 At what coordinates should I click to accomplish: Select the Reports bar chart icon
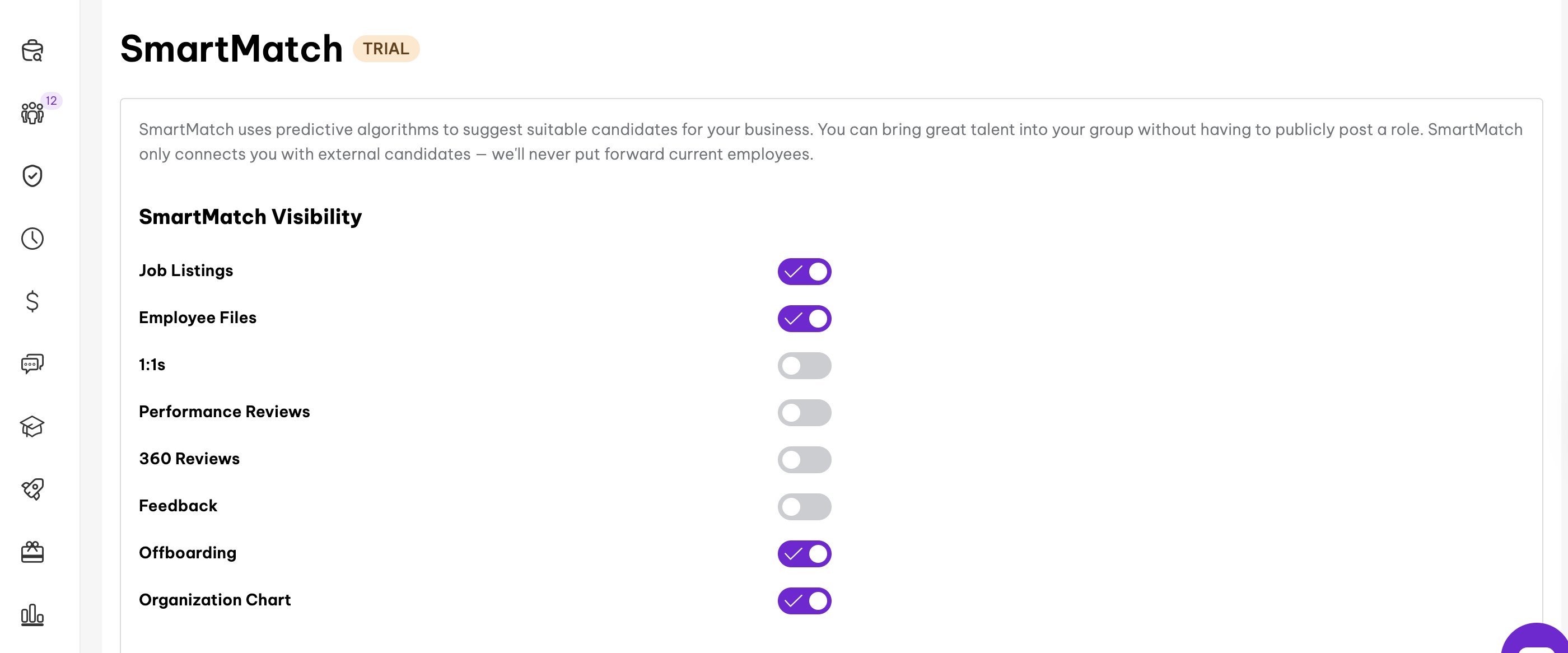(x=32, y=615)
